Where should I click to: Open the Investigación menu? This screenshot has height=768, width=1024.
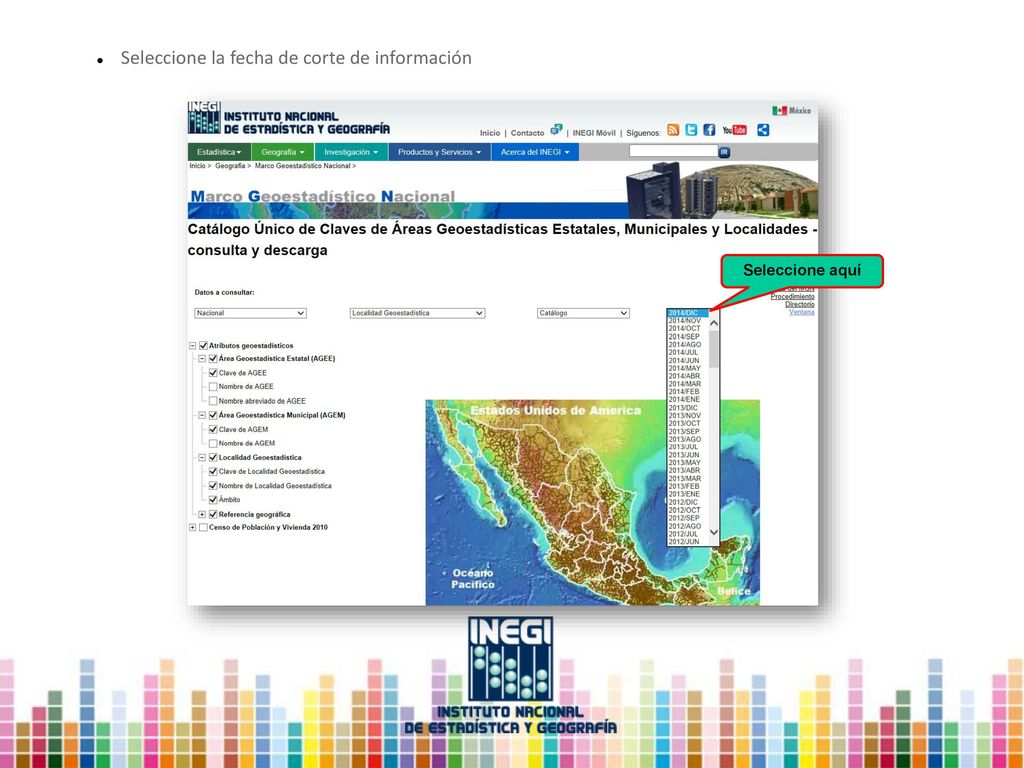click(351, 152)
